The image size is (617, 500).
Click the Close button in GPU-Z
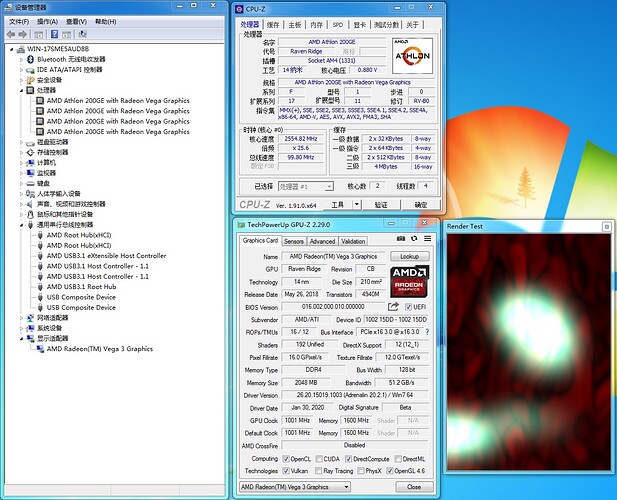pyautogui.click(x=414, y=487)
